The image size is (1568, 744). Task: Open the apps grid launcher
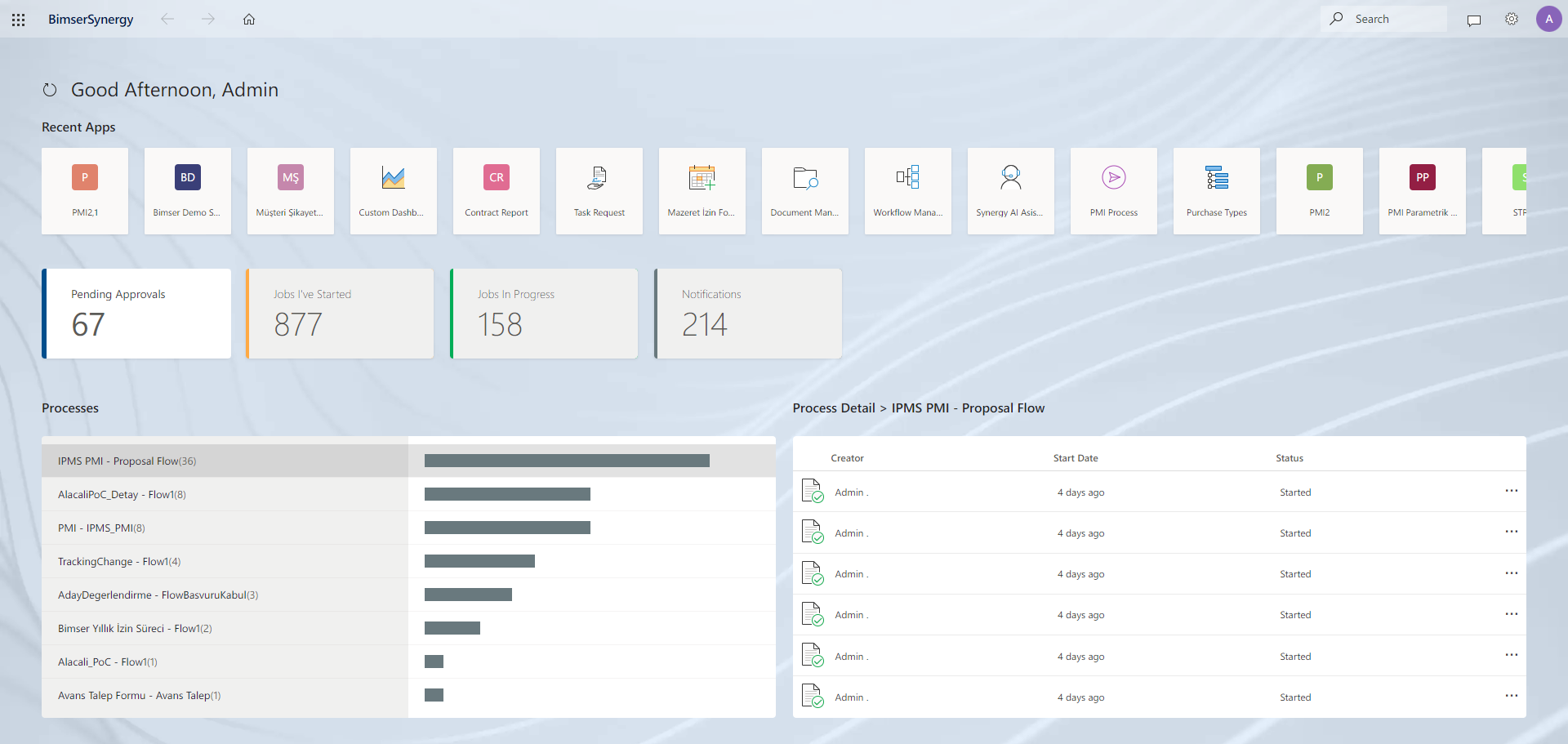click(18, 19)
